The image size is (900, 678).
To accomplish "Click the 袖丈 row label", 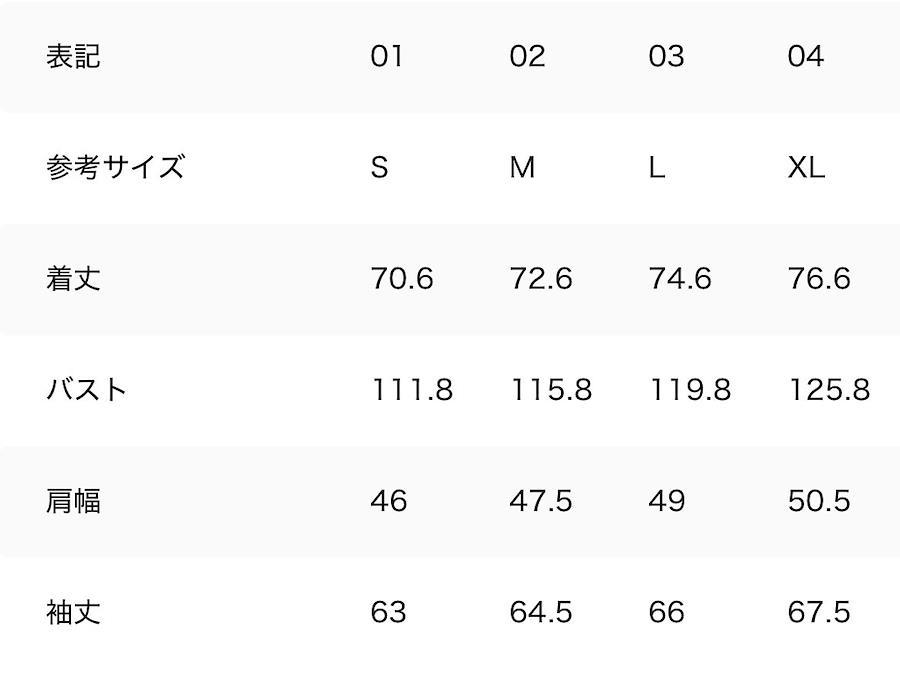I will pyautogui.click(x=73, y=611).
